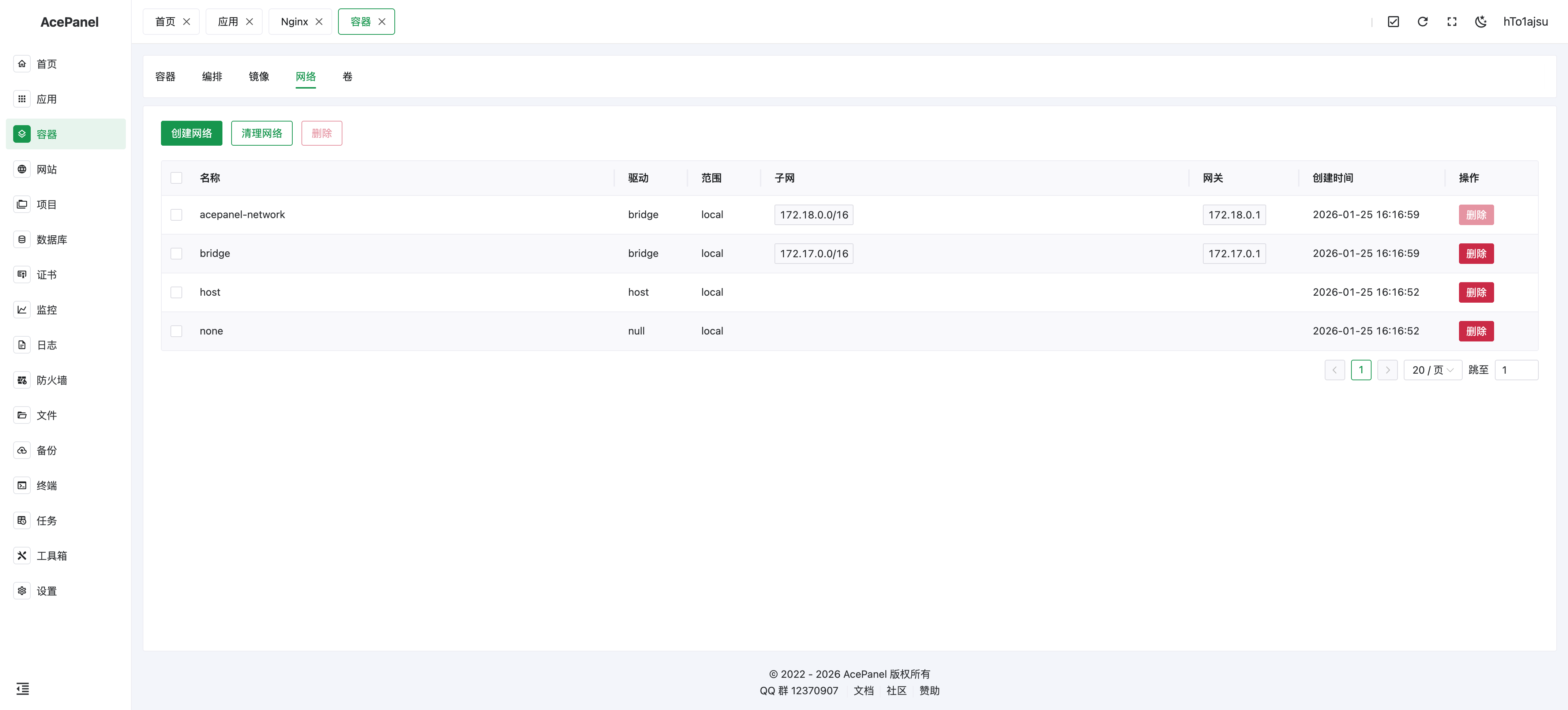Open the 防火墙 firewall sidebar item

pos(52,380)
